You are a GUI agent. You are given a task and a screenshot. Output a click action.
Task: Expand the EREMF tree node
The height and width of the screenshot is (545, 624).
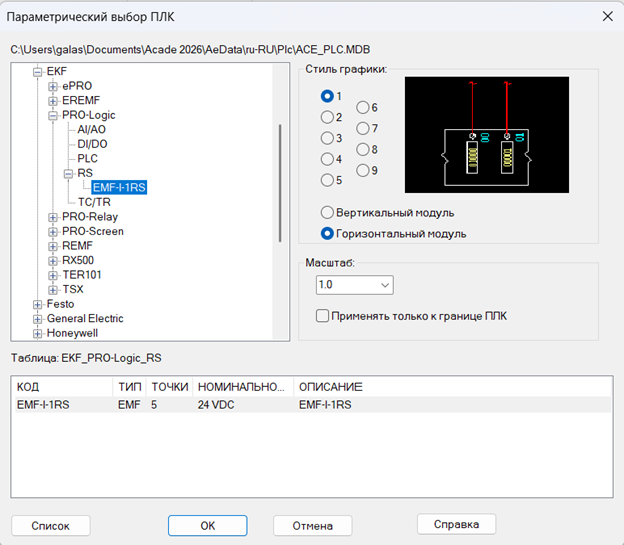[x=53, y=101]
